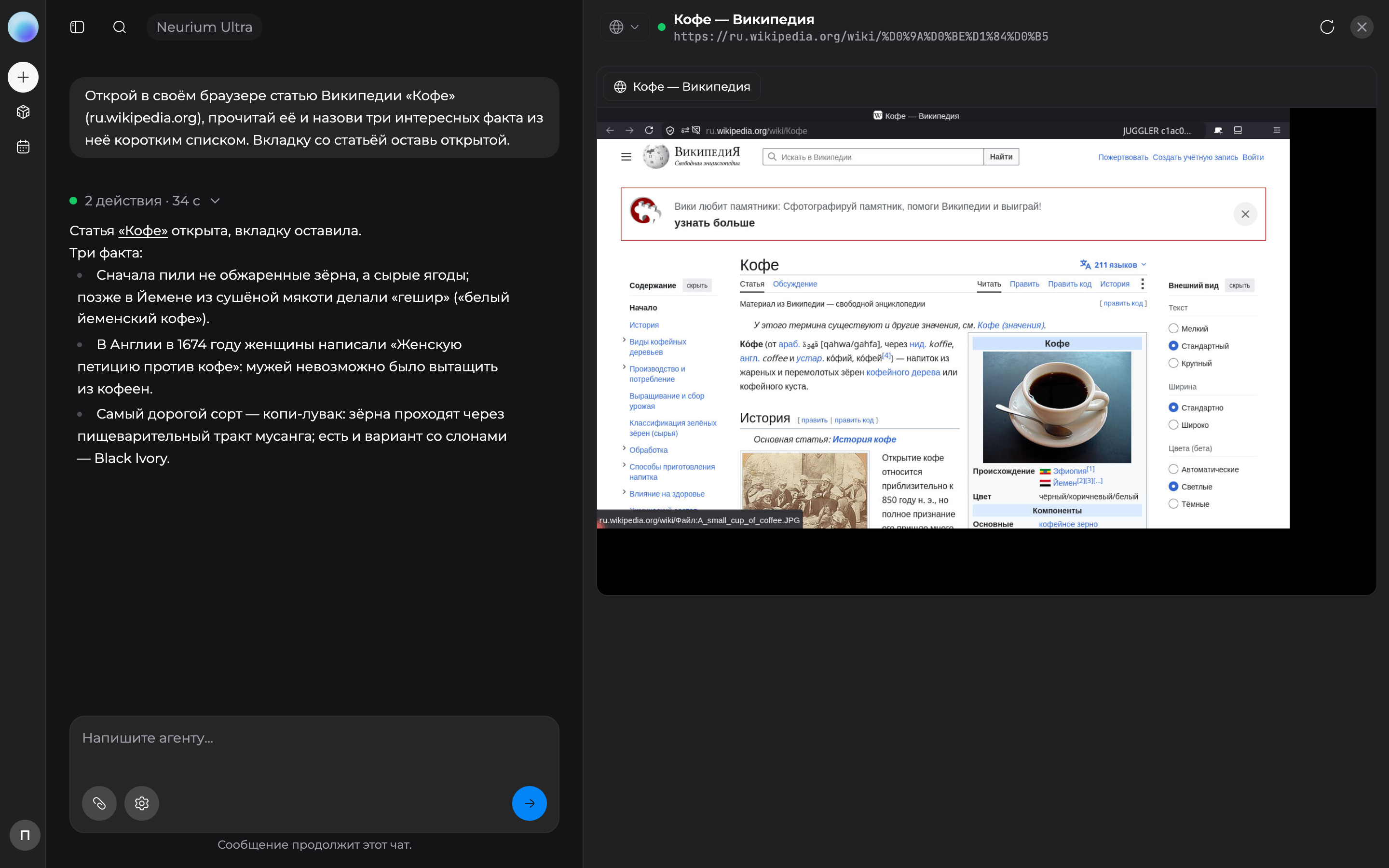Select Стандартно width option
1389x868 pixels.
[1173, 407]
